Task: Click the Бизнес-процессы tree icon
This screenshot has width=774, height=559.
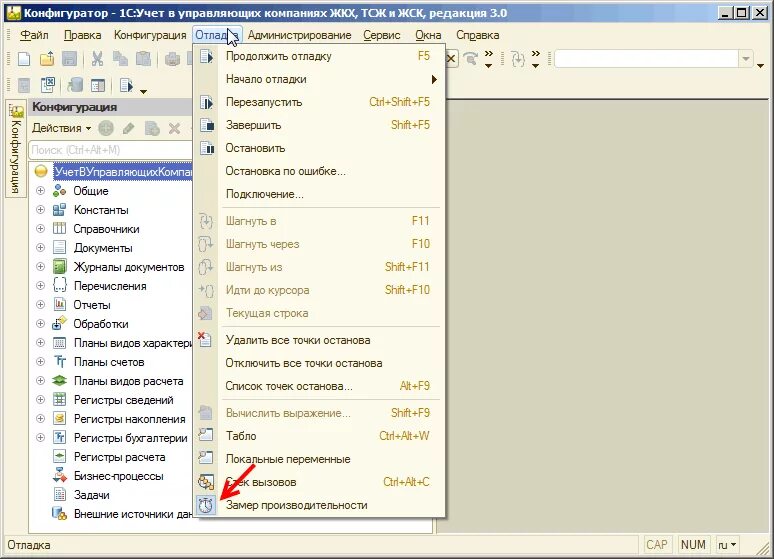Action: 59,476
